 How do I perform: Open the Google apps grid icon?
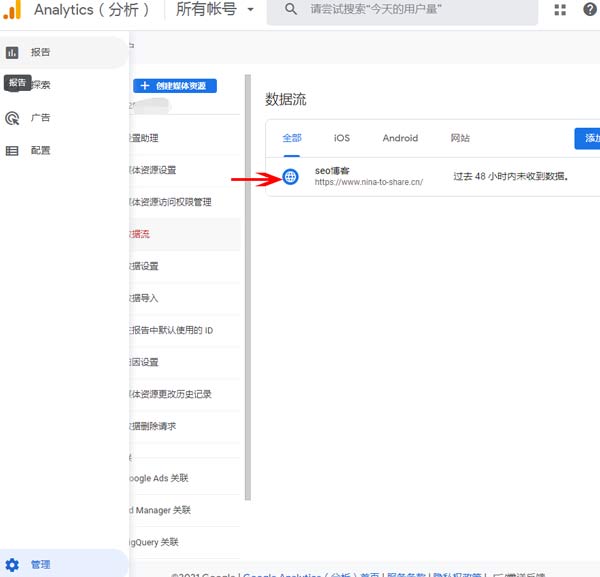click(560, 10)
